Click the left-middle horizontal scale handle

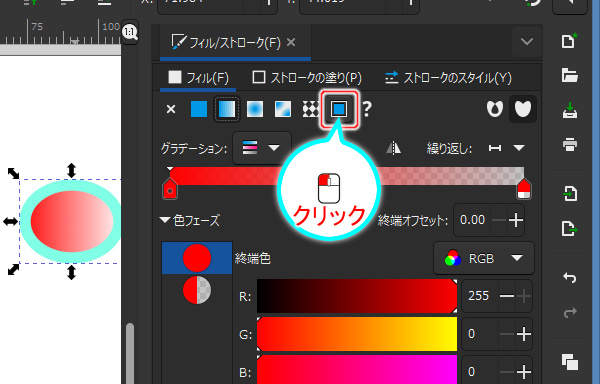click(x=10, y=221)
